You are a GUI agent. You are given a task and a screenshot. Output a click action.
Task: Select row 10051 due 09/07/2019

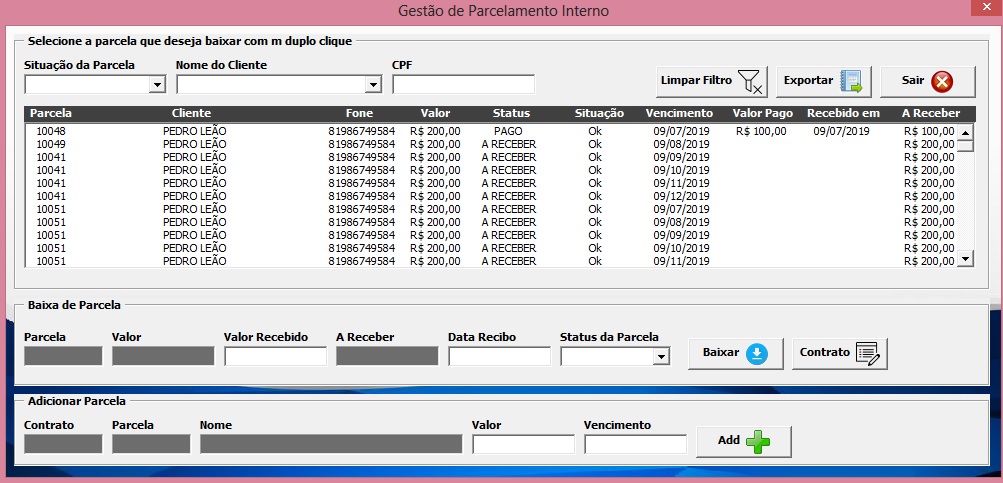[x=491, y=209]
